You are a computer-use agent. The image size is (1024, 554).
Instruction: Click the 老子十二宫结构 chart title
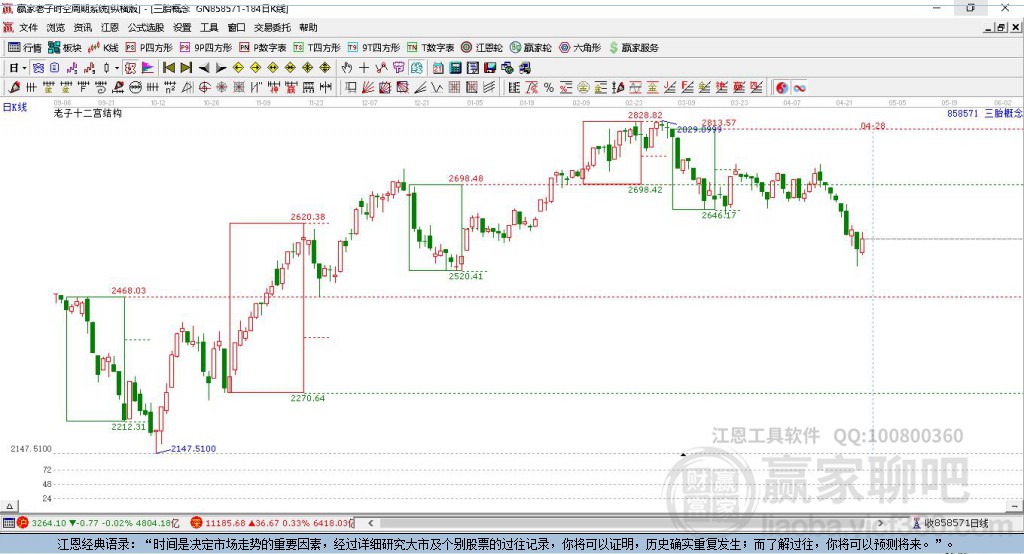pos(88,113)
